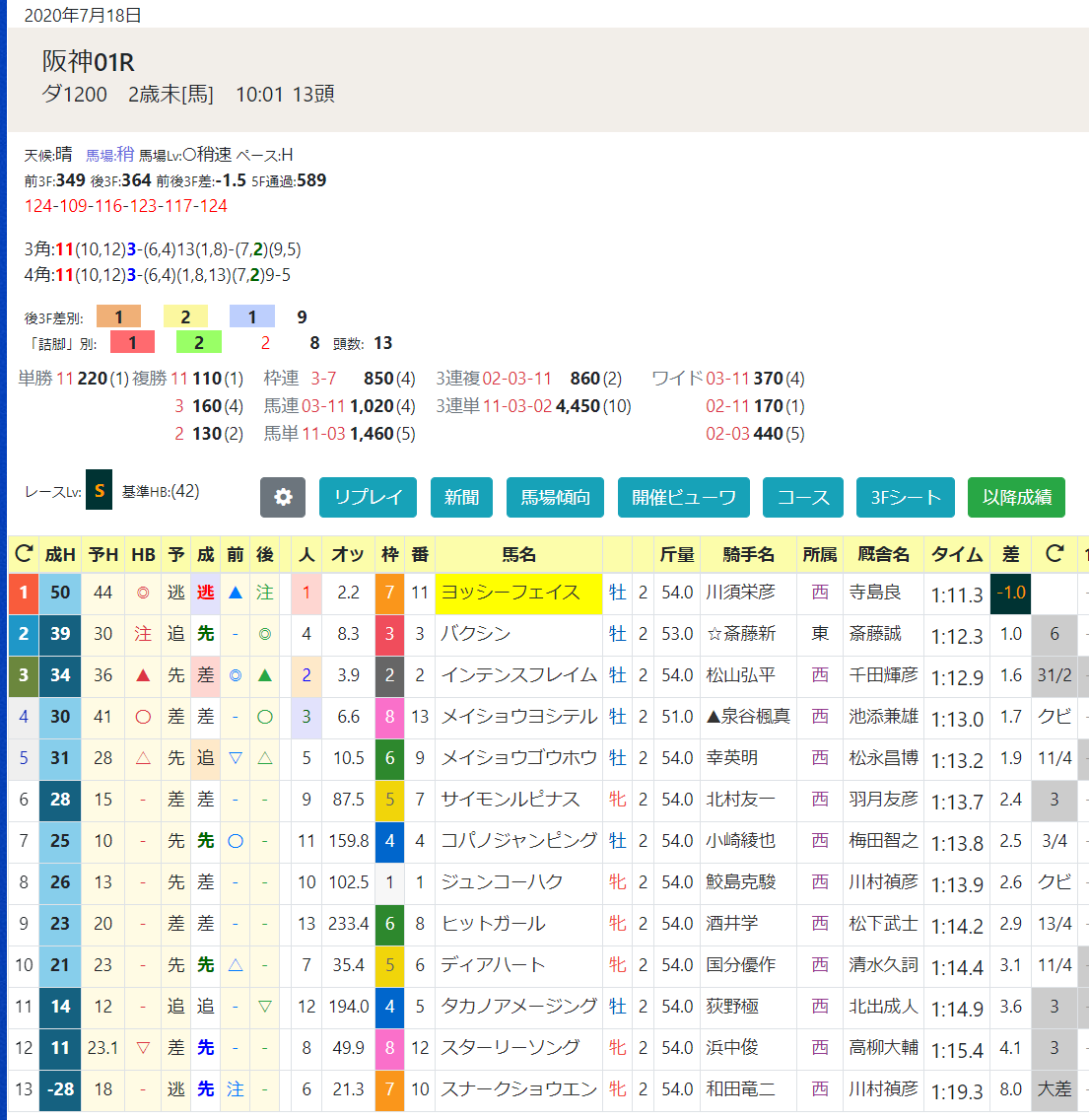
Task: Click jockey 松山弘平
Action: tap(740, 675)
